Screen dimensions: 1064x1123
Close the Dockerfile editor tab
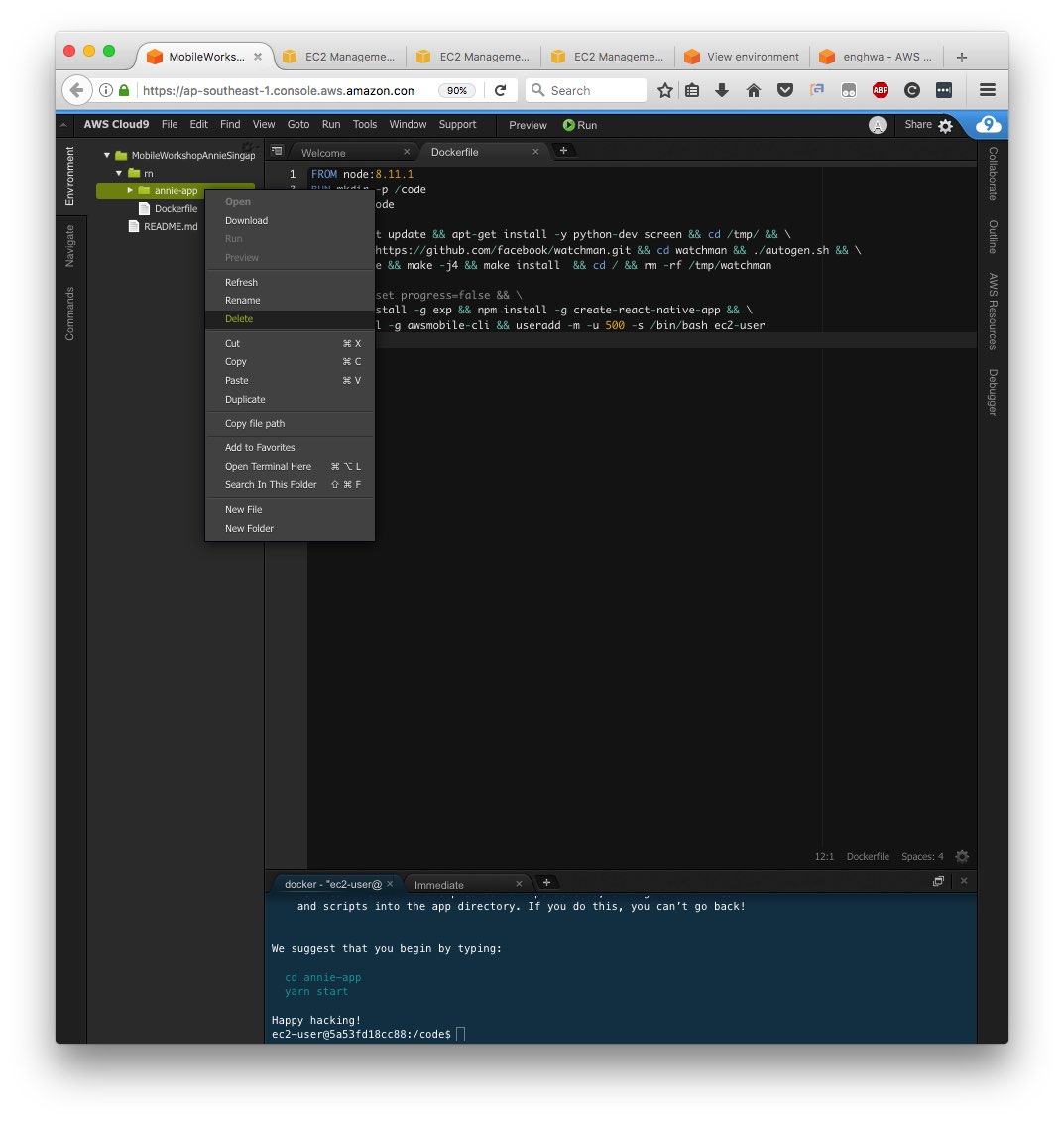click(x=535, y=152)
